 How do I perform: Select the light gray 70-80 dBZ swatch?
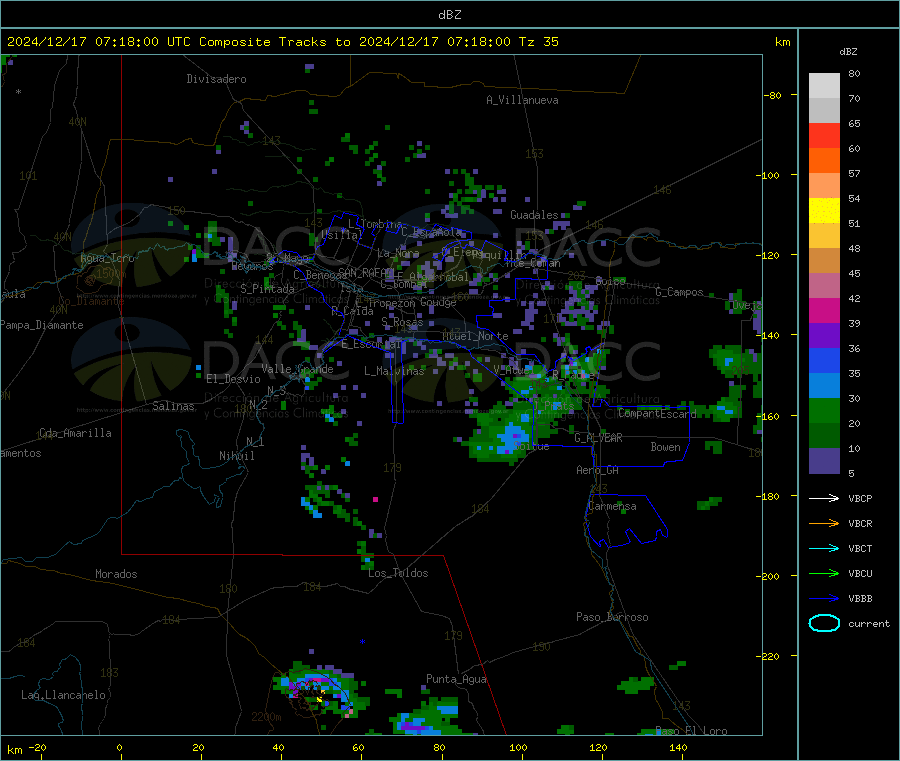click(824, 86)
